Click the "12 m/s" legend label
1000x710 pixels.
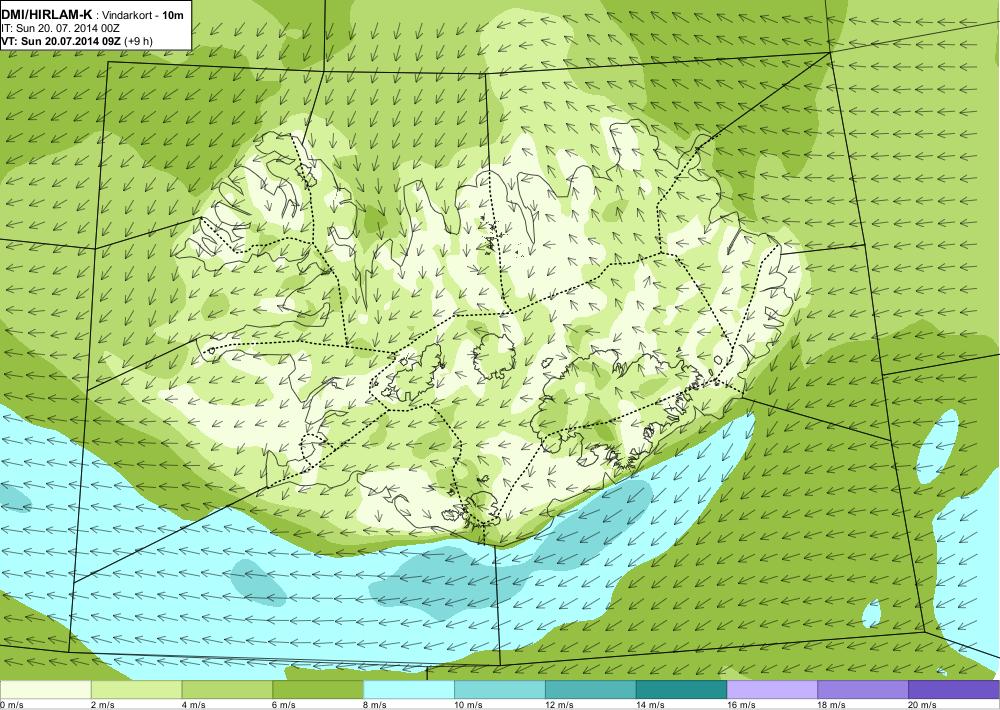(x=559, y=705)
